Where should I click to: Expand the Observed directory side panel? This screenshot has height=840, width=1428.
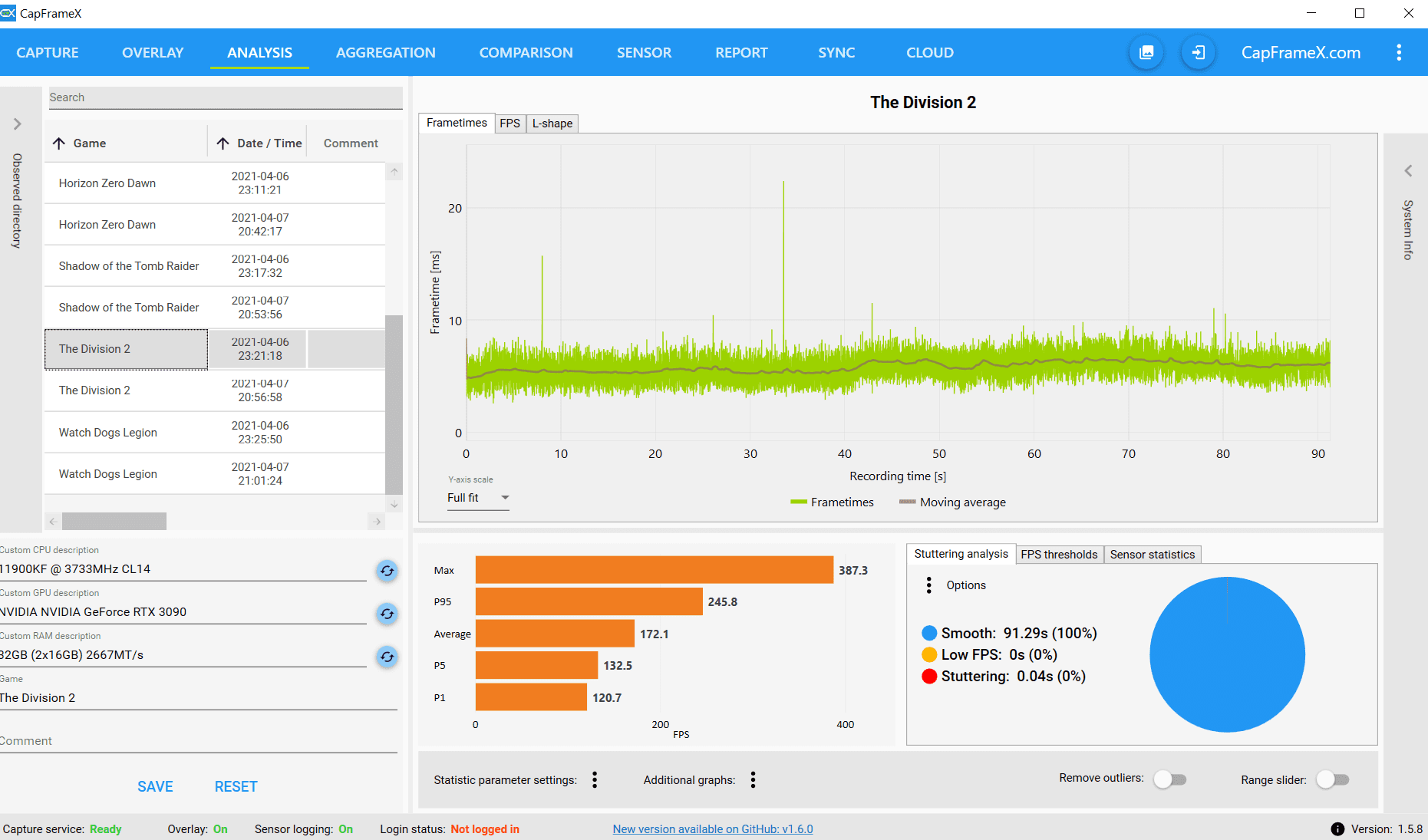pyautogui.click(x=18, y=124)
